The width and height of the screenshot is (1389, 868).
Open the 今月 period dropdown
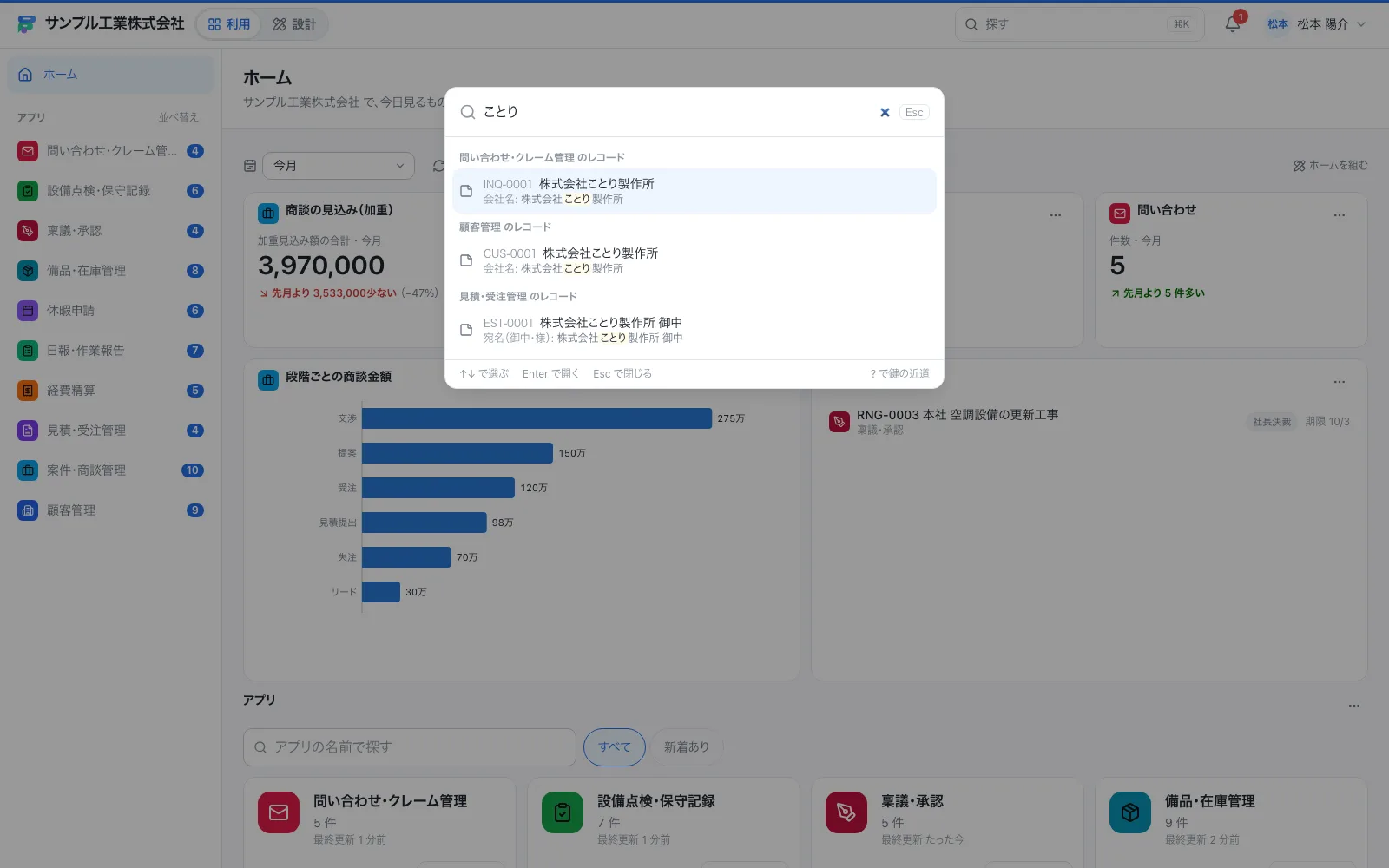pos(339,166)
